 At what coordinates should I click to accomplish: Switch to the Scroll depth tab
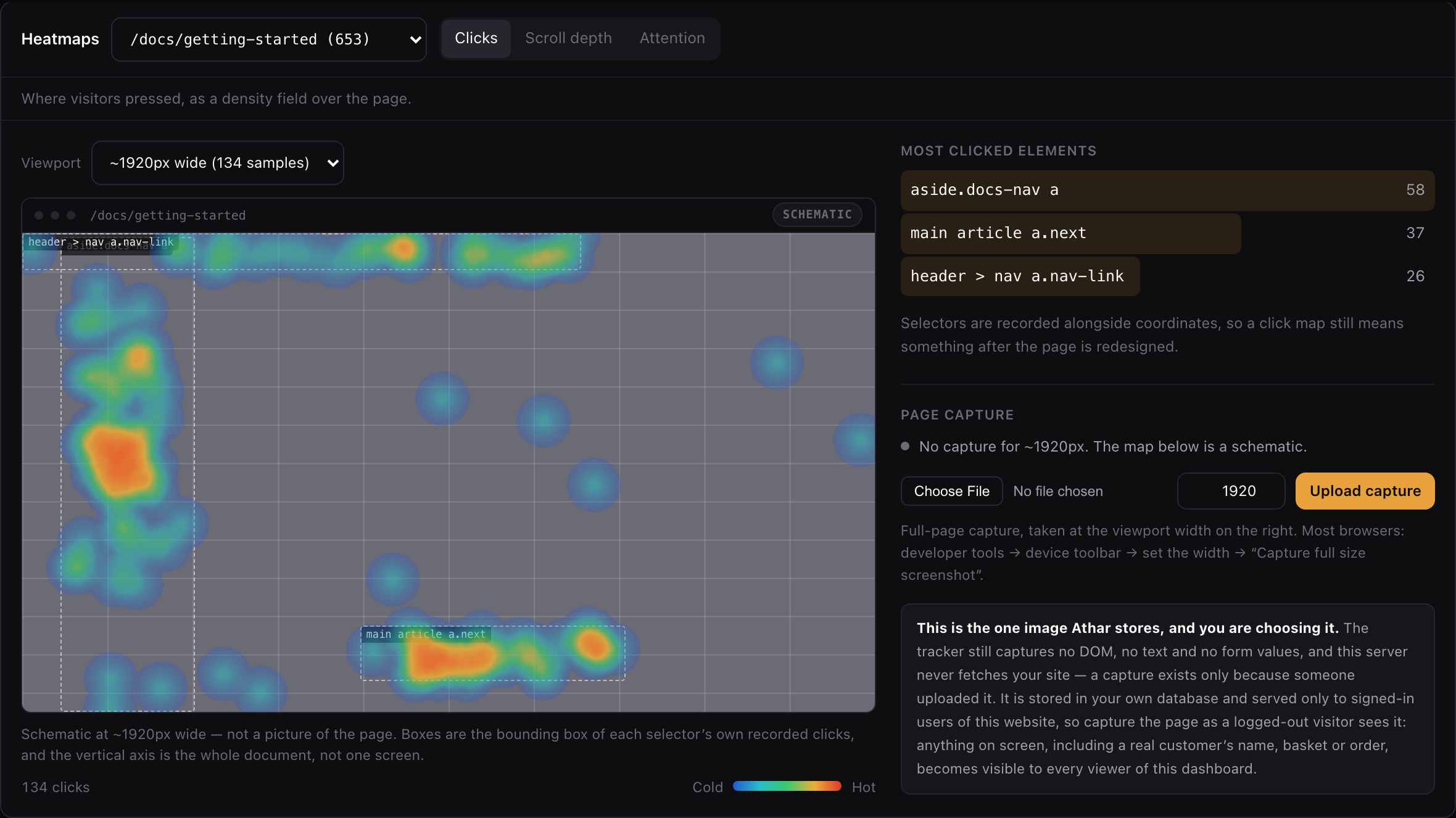[x=568, y=38]
